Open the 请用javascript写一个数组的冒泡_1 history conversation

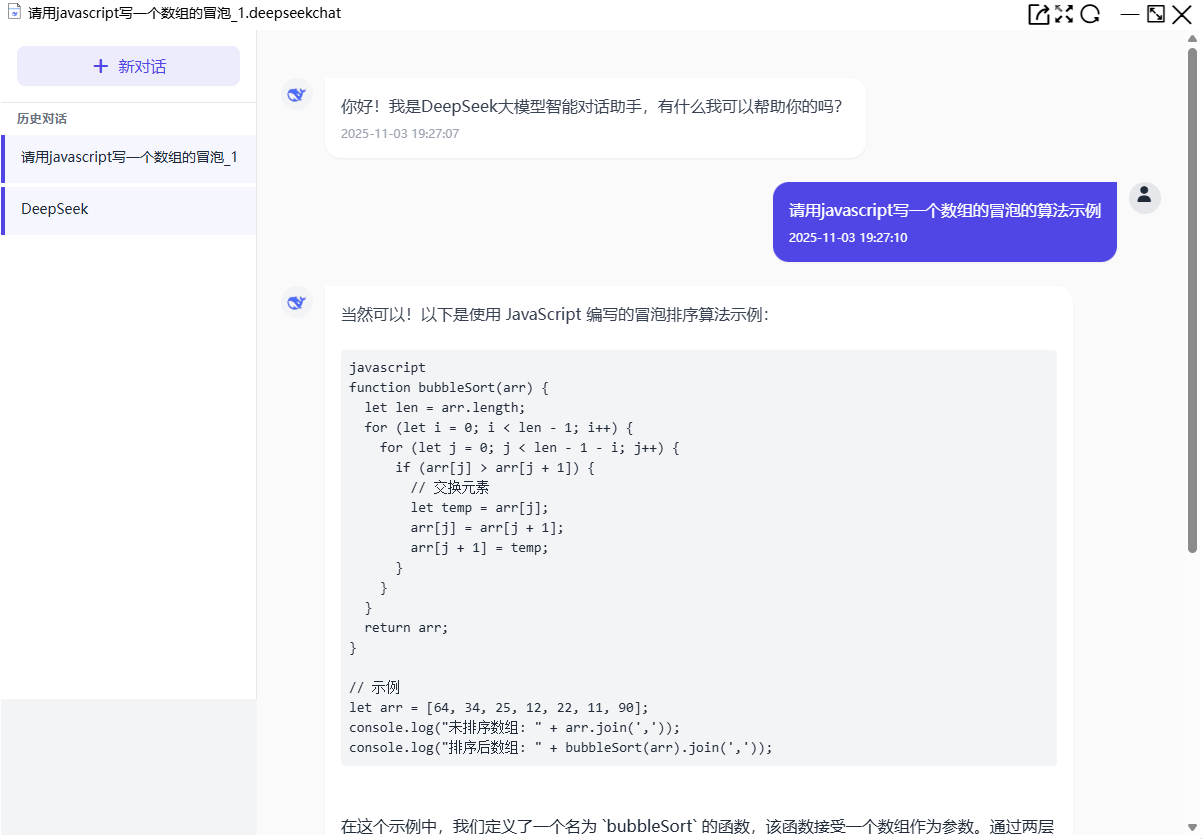coord(129,158)
